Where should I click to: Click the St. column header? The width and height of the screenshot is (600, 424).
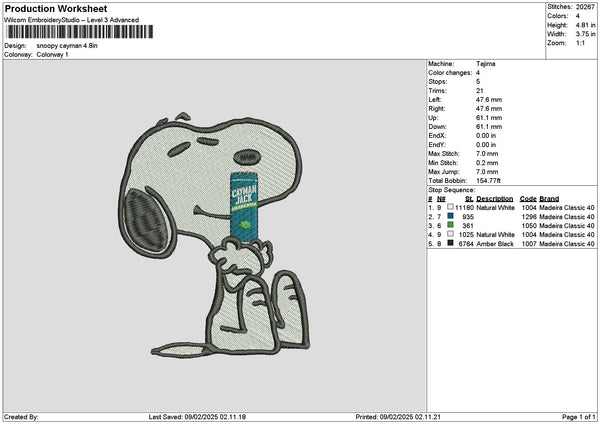467,199
